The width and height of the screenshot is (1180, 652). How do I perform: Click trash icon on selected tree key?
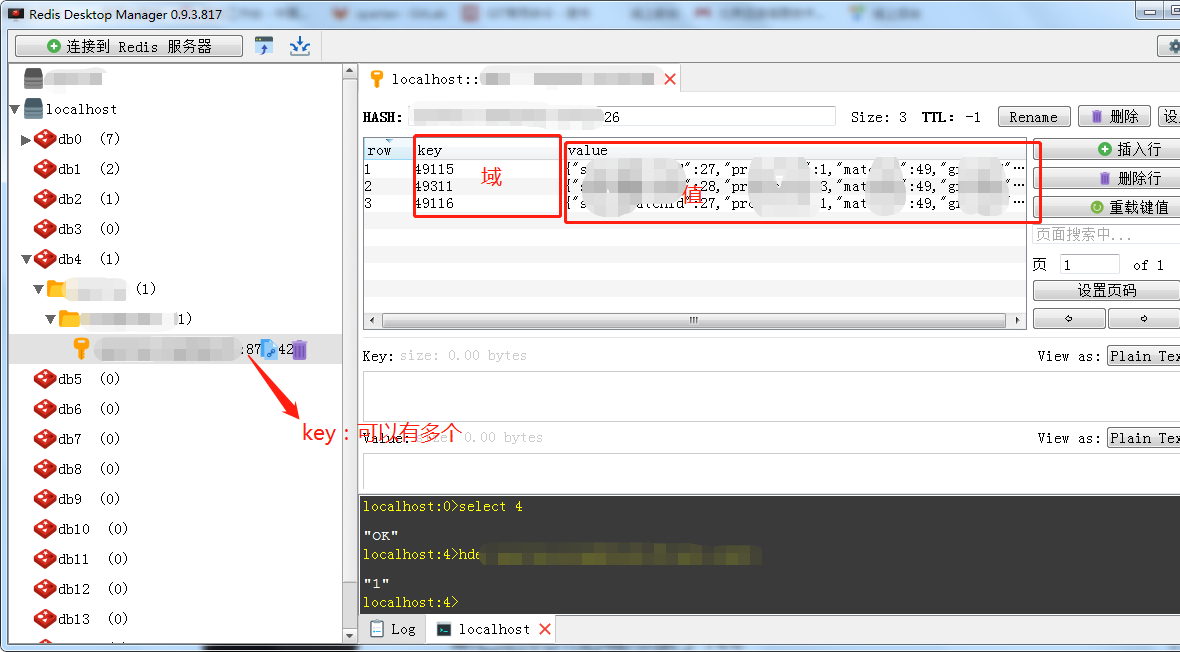point(300,349)
